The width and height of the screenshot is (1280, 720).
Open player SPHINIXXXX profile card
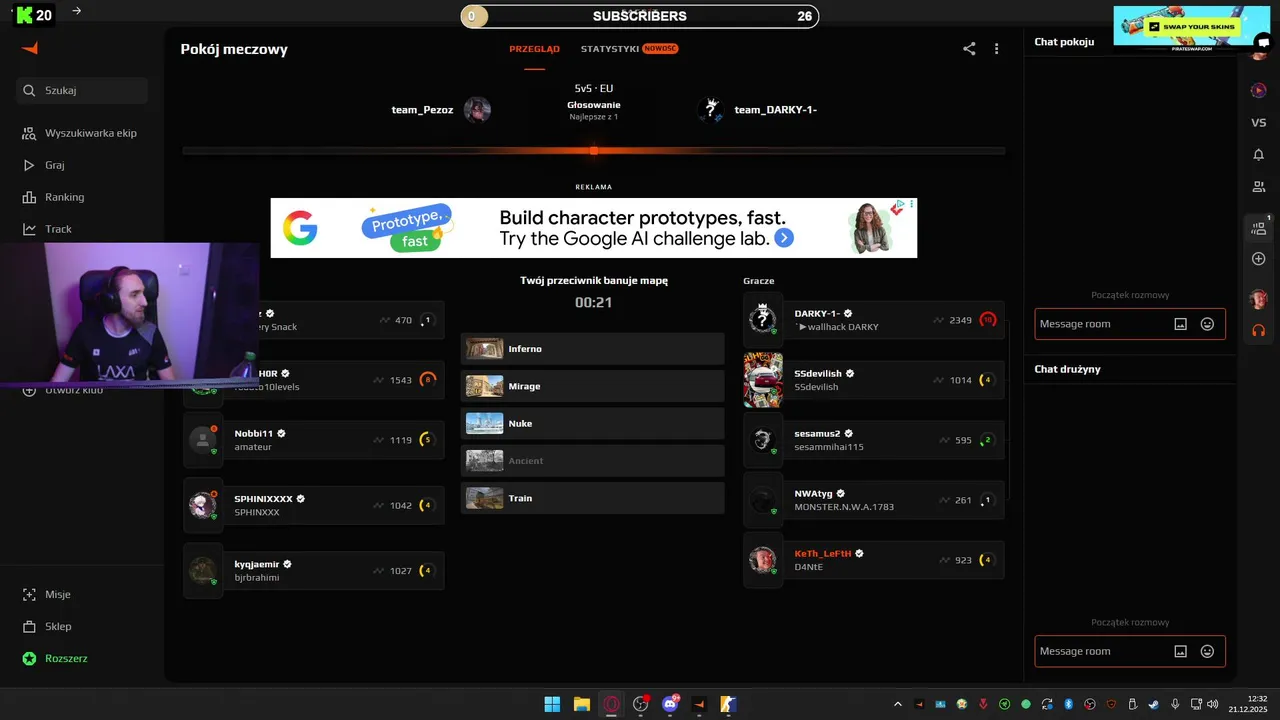(335, 505)
